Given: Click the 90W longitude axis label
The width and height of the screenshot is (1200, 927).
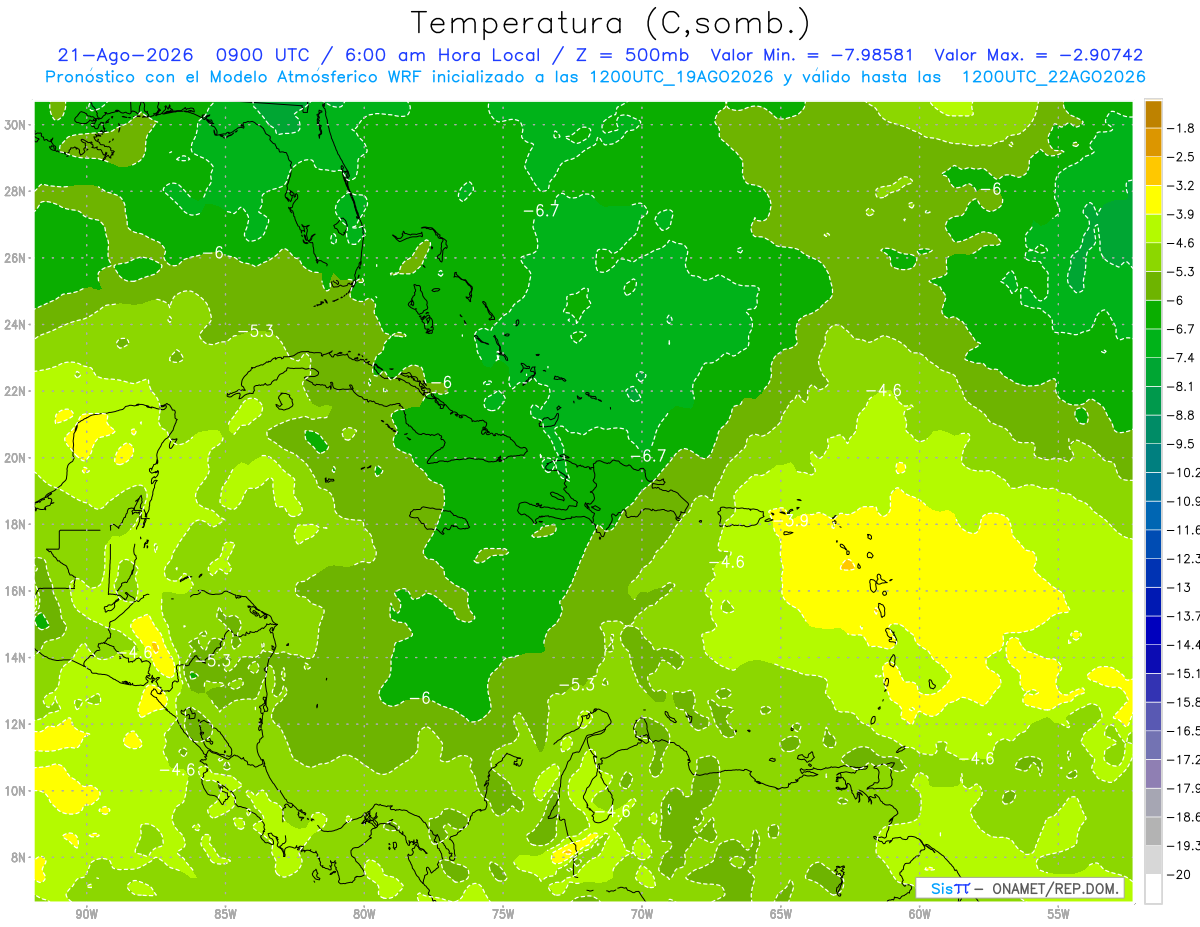Looking at the screenshot, I should (x=86, y=914).
